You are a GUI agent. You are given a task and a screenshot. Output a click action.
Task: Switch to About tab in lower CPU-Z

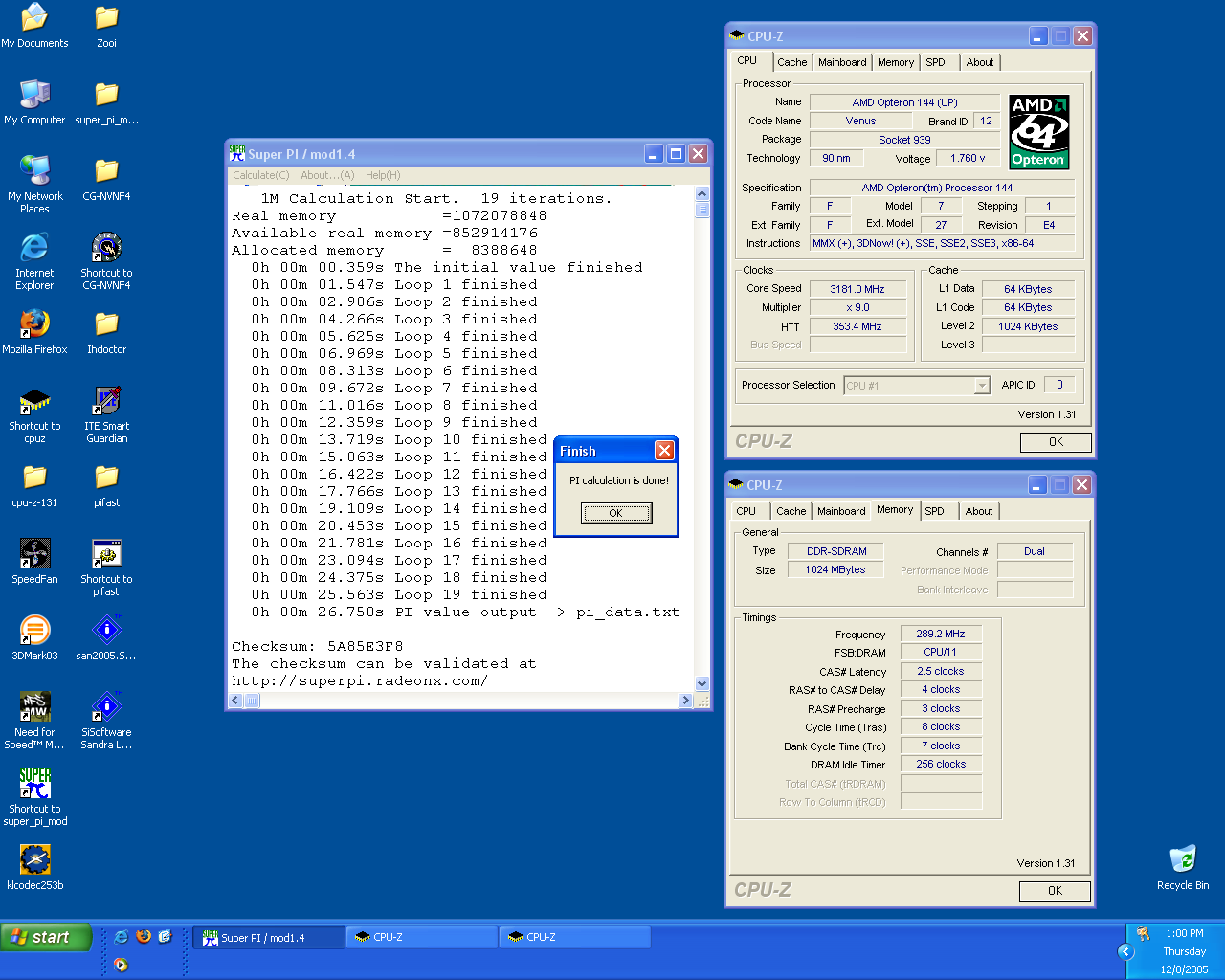(x=978, y=511)
